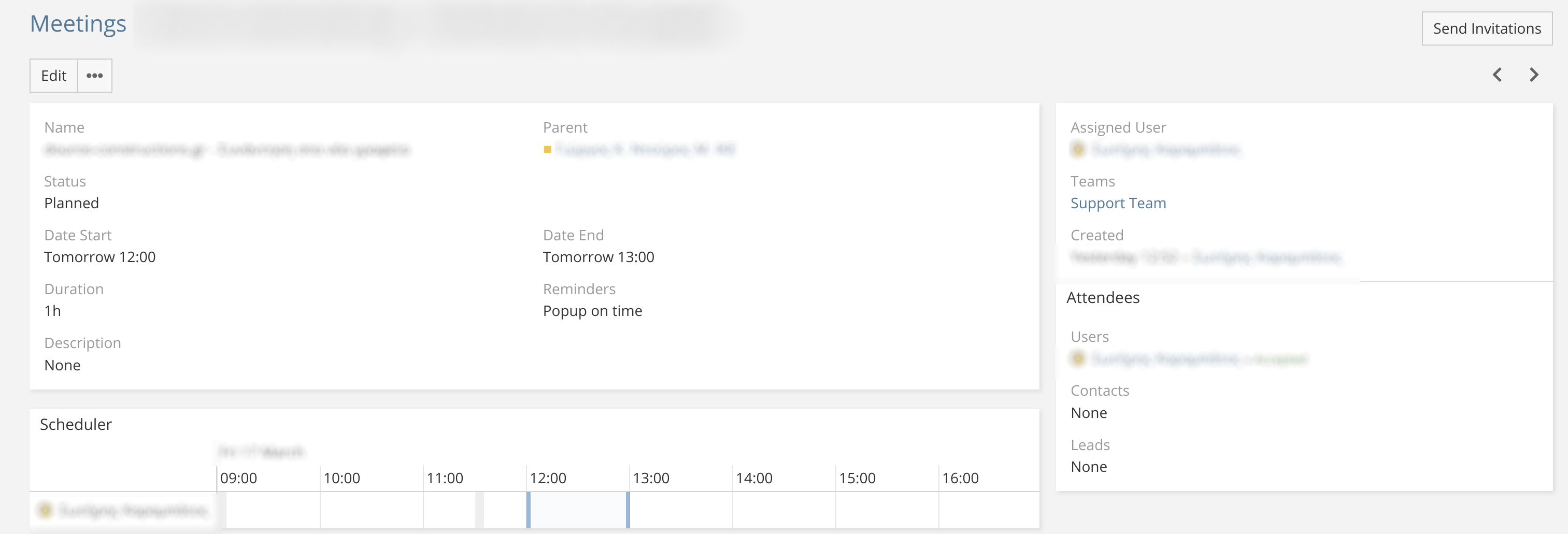Click the attendee user avatar icon
The height and width of the screenshot is (534, 1568).
1078,359
